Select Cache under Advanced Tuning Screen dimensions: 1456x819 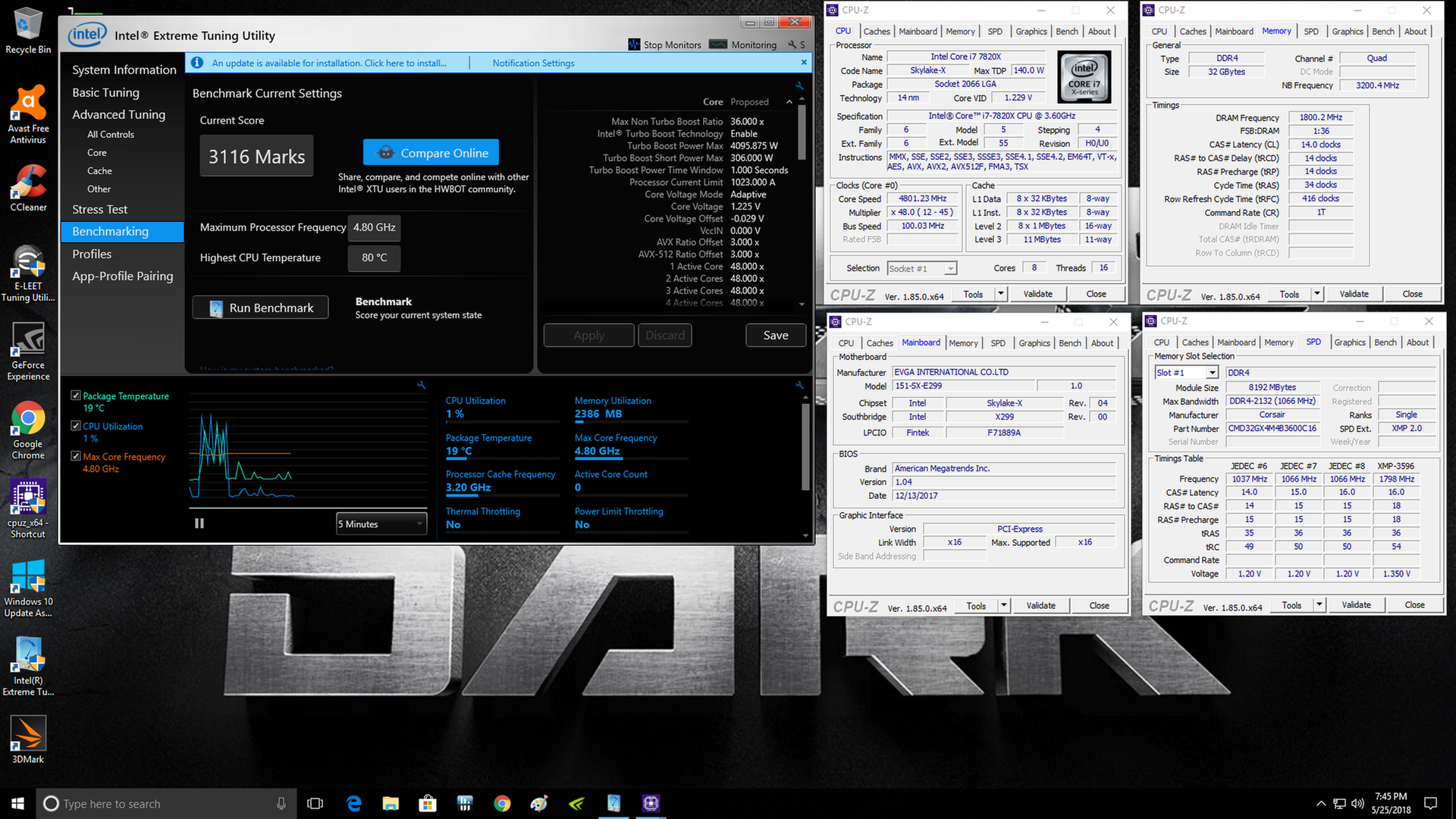pyautogui.click(x=99, y=171)
